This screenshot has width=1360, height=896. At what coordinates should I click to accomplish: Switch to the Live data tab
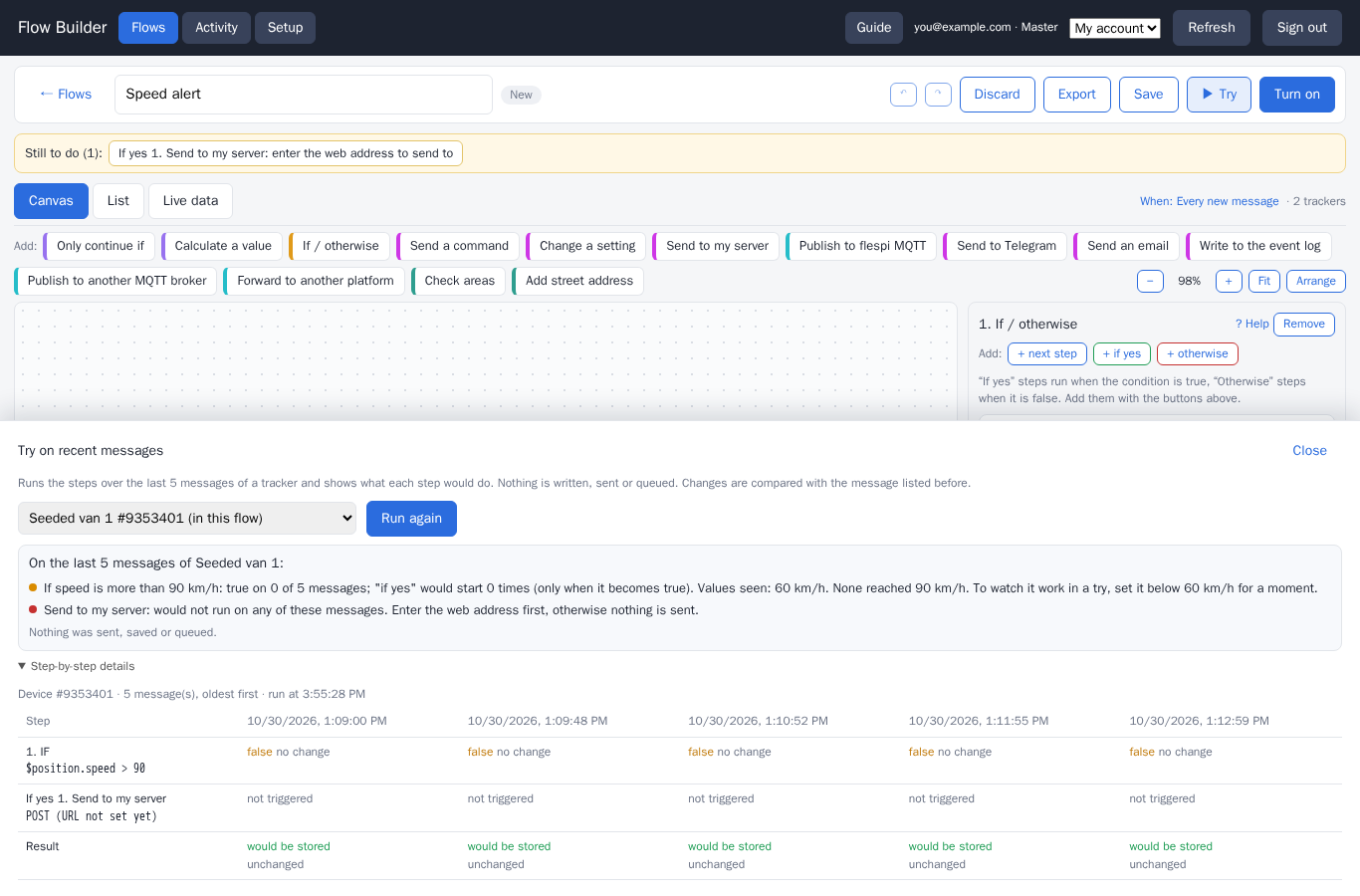point(190,201)
